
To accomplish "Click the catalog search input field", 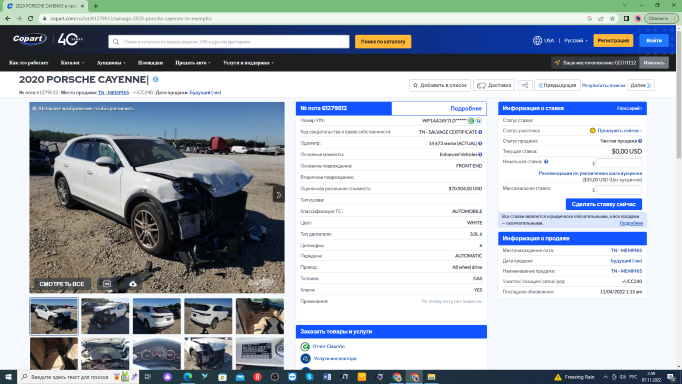I will 229,42.
